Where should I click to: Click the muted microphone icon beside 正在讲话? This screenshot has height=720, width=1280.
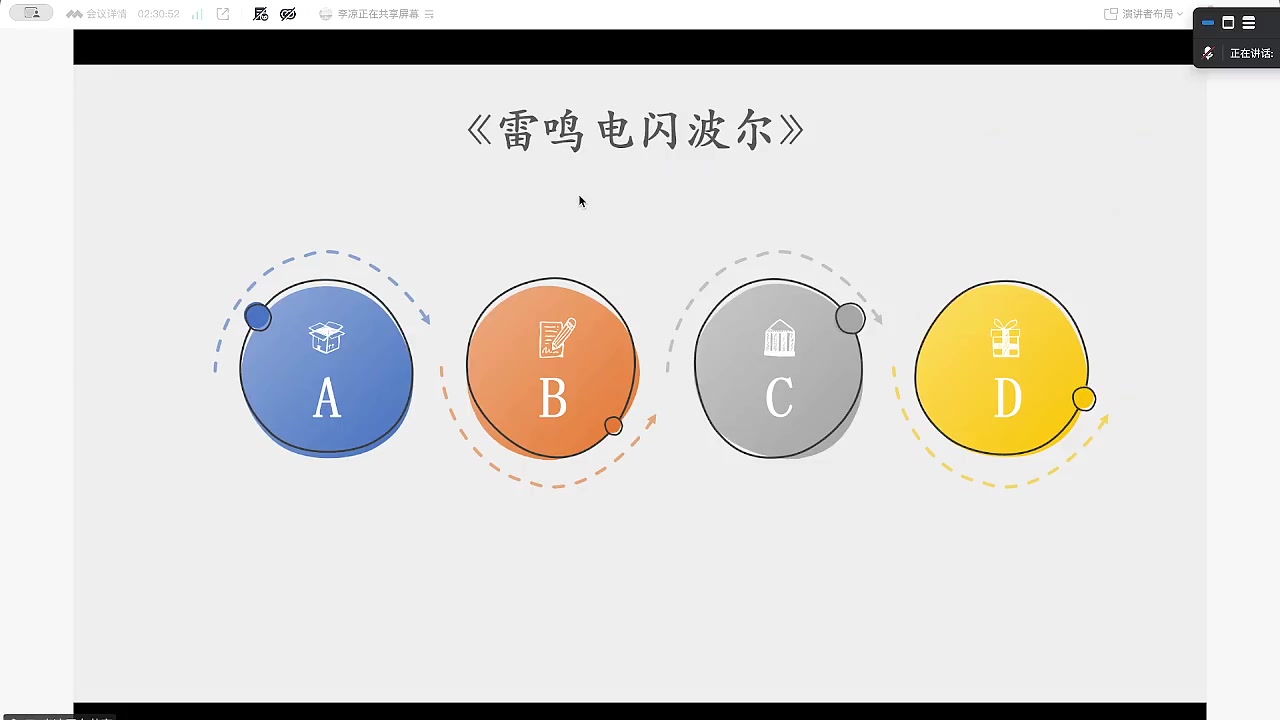click(x=1208, y=53)
